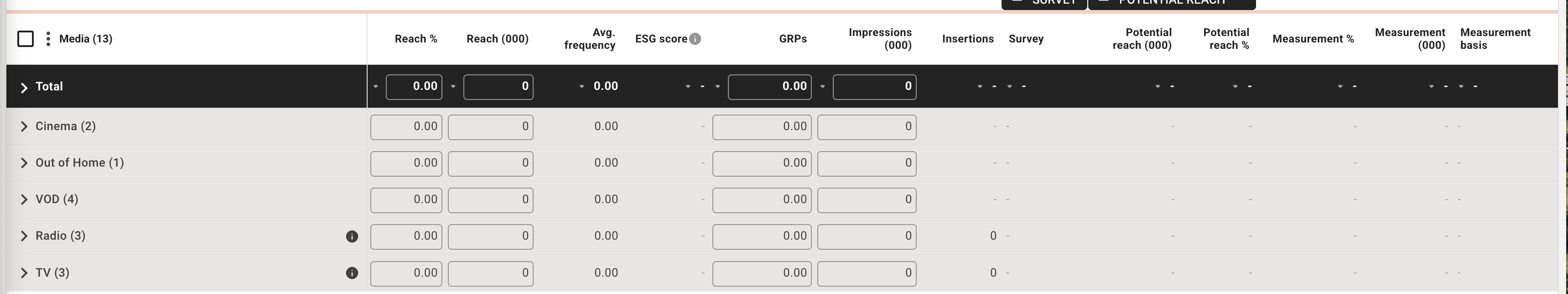This screenshot has width=1568, height=294.
Task: Expand the Out of Home (1) group
Action: coord(24,163)
